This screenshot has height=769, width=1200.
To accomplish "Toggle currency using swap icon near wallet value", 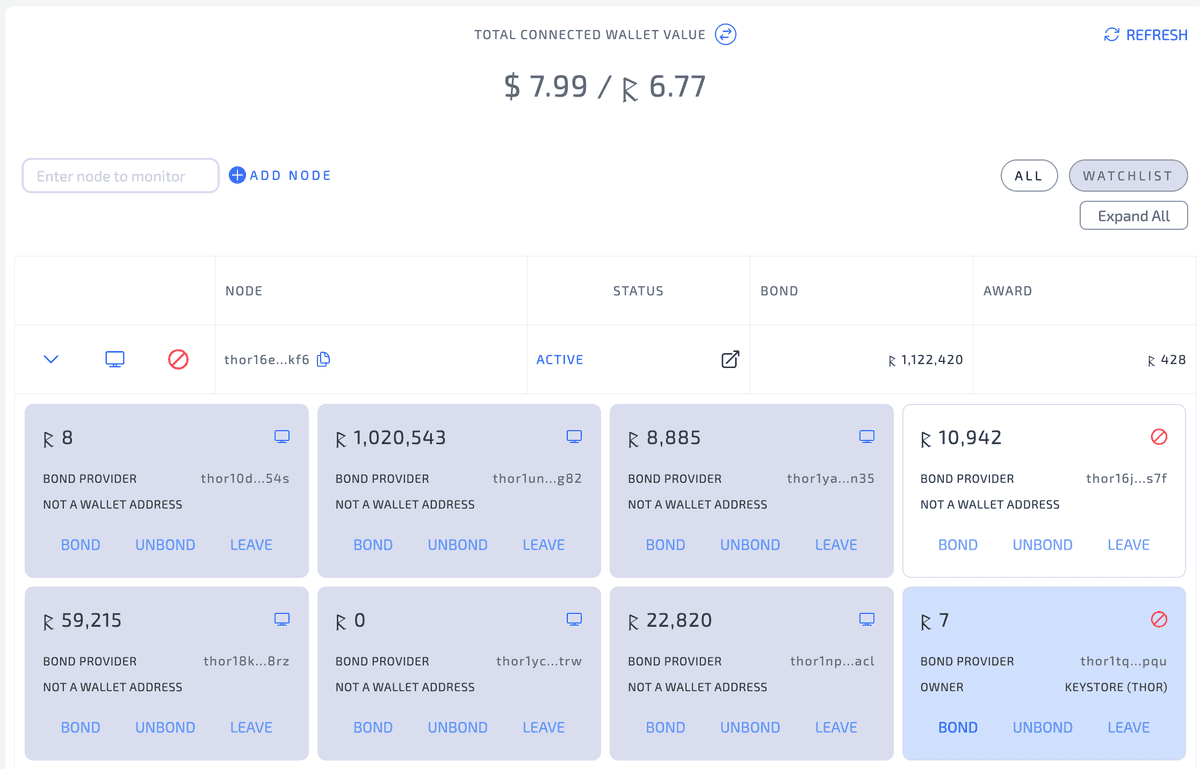I will coord(725,33).
